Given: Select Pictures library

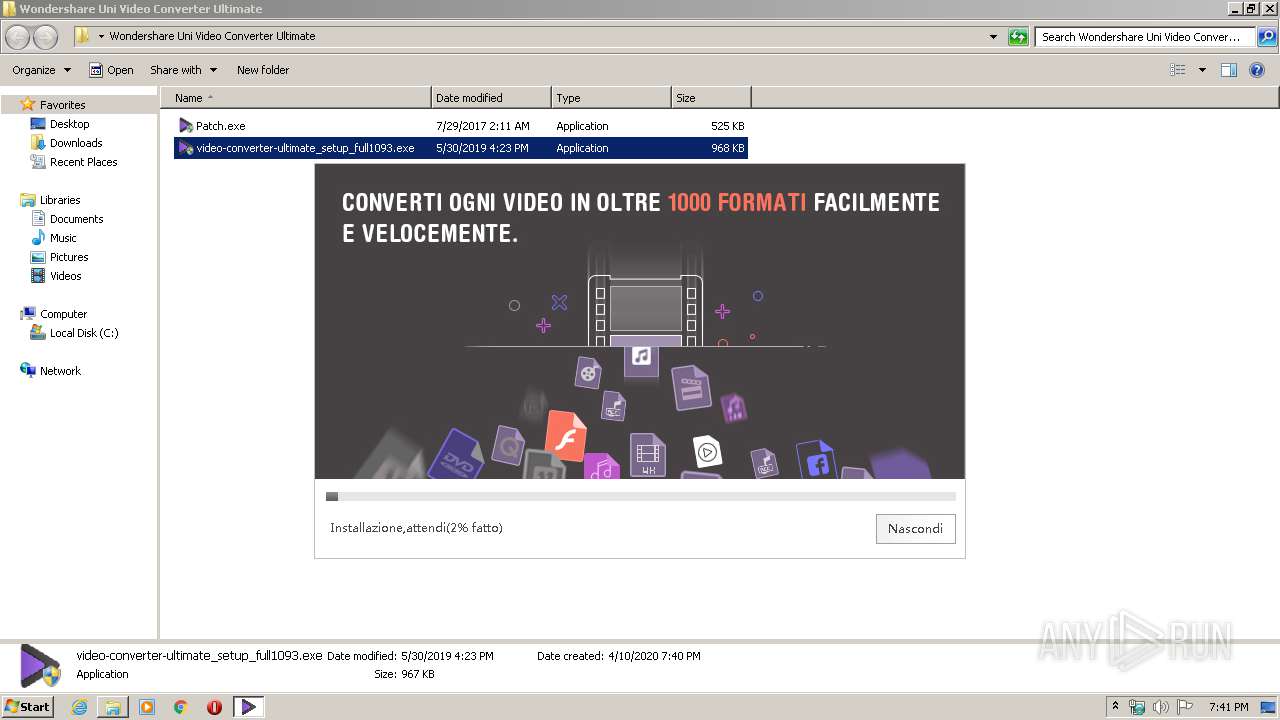Looking at the screenshot, I should pyautogui.click(x=69, y=257).
